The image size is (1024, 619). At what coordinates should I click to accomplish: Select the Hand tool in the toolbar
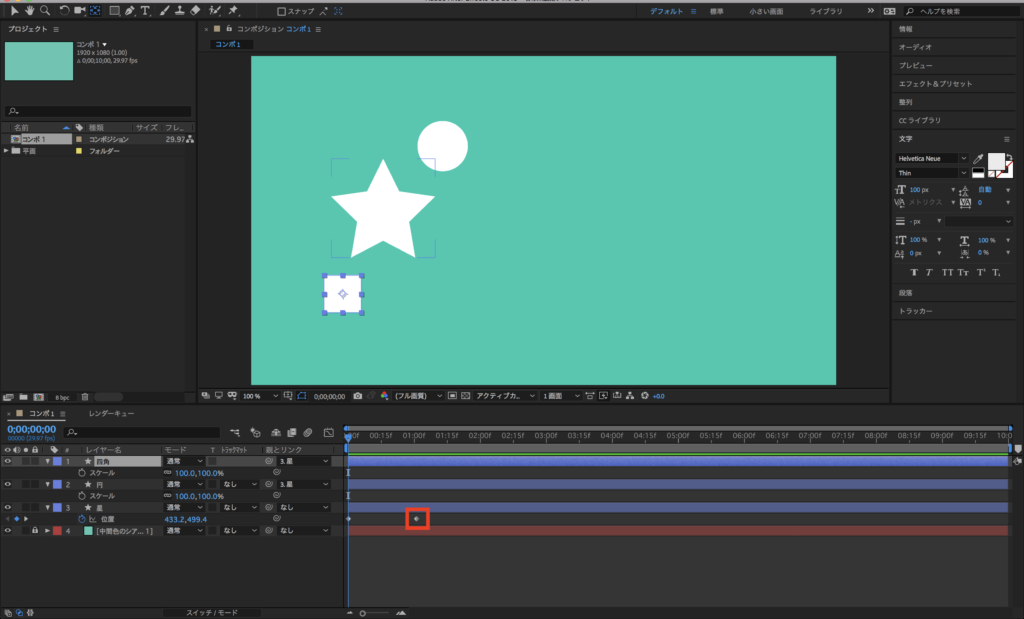(x=28, y=11)
